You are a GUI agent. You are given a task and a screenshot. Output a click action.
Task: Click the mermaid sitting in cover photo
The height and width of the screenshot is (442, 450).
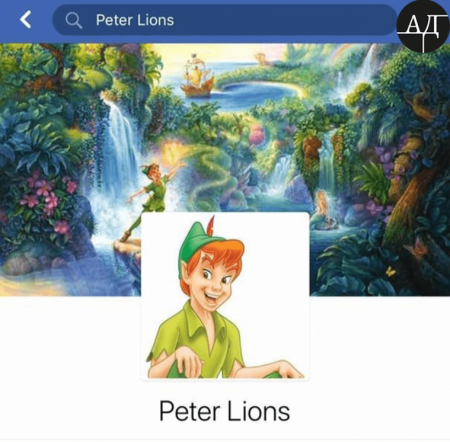coord(322,208)
